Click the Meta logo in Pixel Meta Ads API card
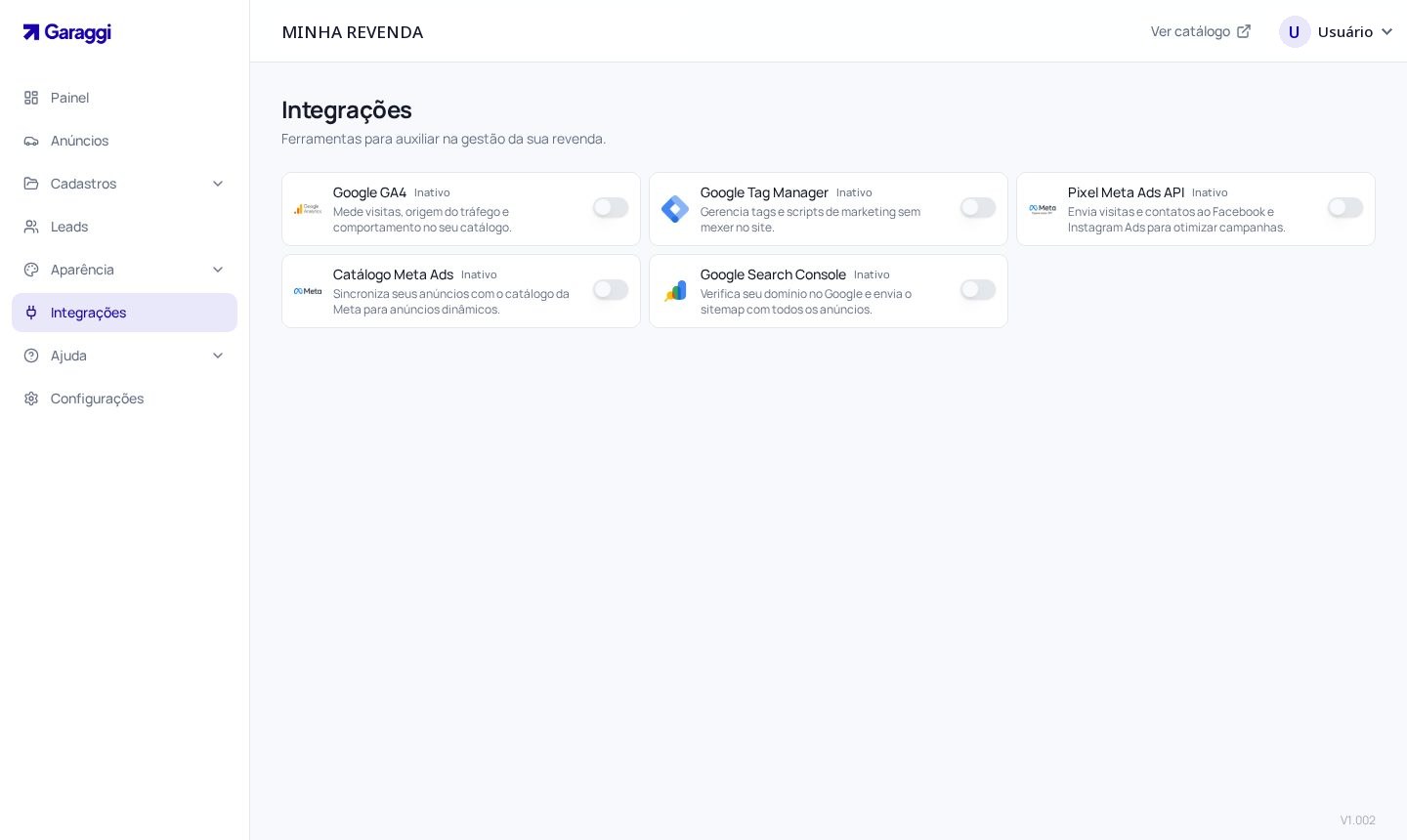This screenshot has width=1407, height=840. pos(1043,209)
